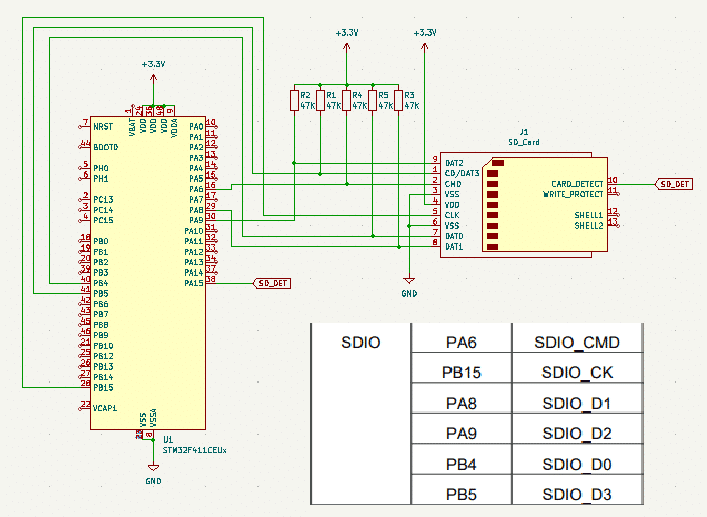Click the PA9 cell in the SDIO table
This screenshot has width=707, height=517.
point(461,433)
